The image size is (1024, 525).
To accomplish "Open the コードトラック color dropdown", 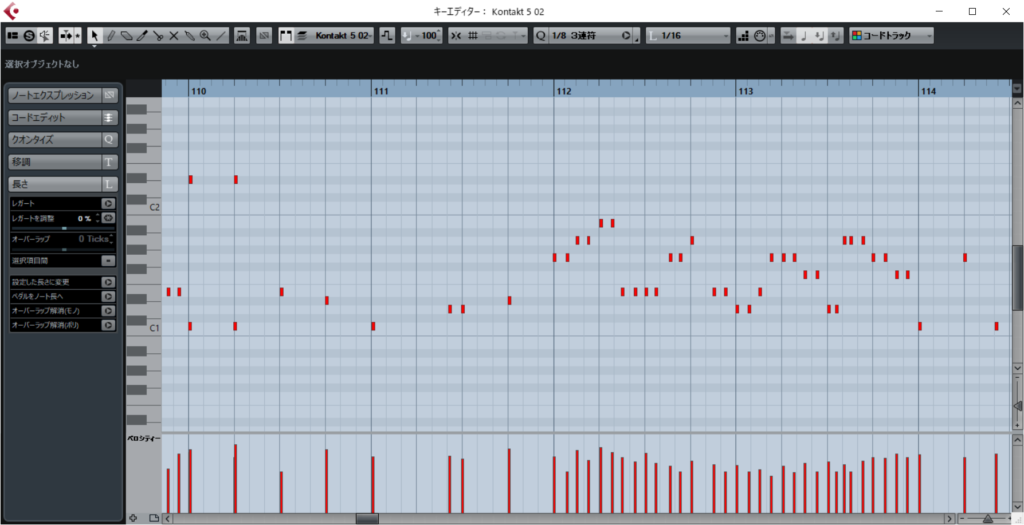I will (929, 35).
